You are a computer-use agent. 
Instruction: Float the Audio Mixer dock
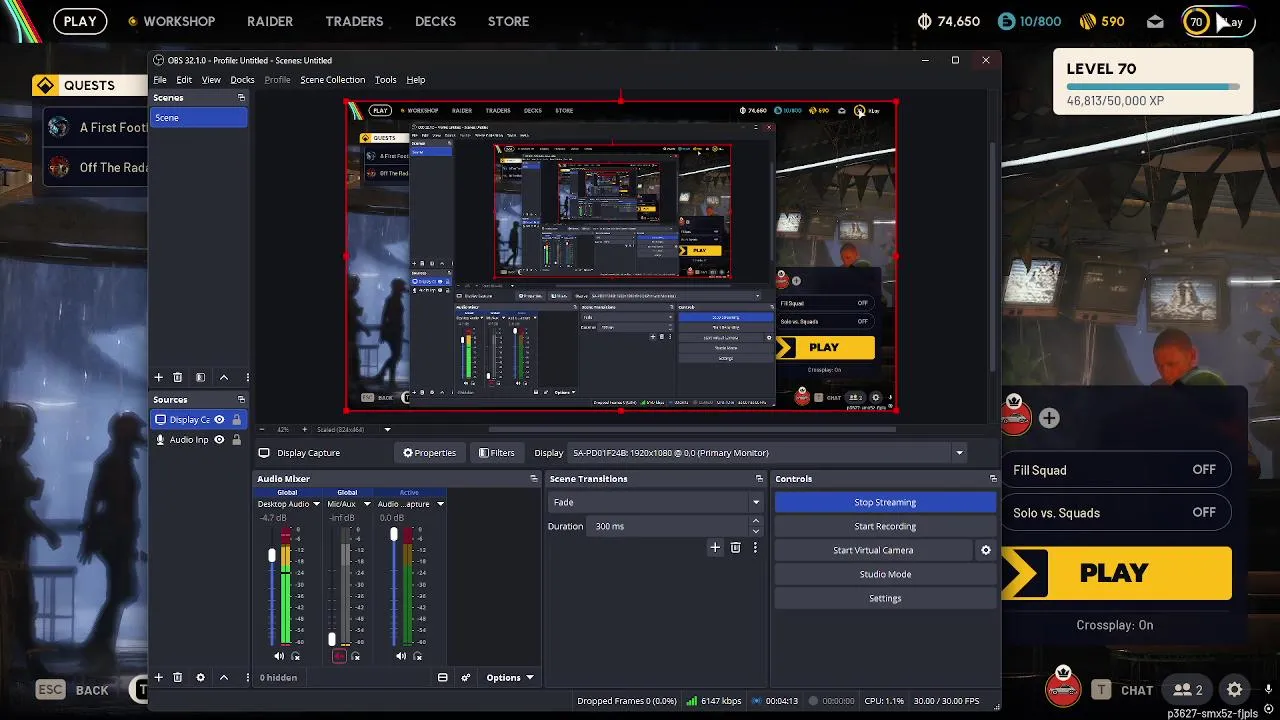(x=534, y=479)
